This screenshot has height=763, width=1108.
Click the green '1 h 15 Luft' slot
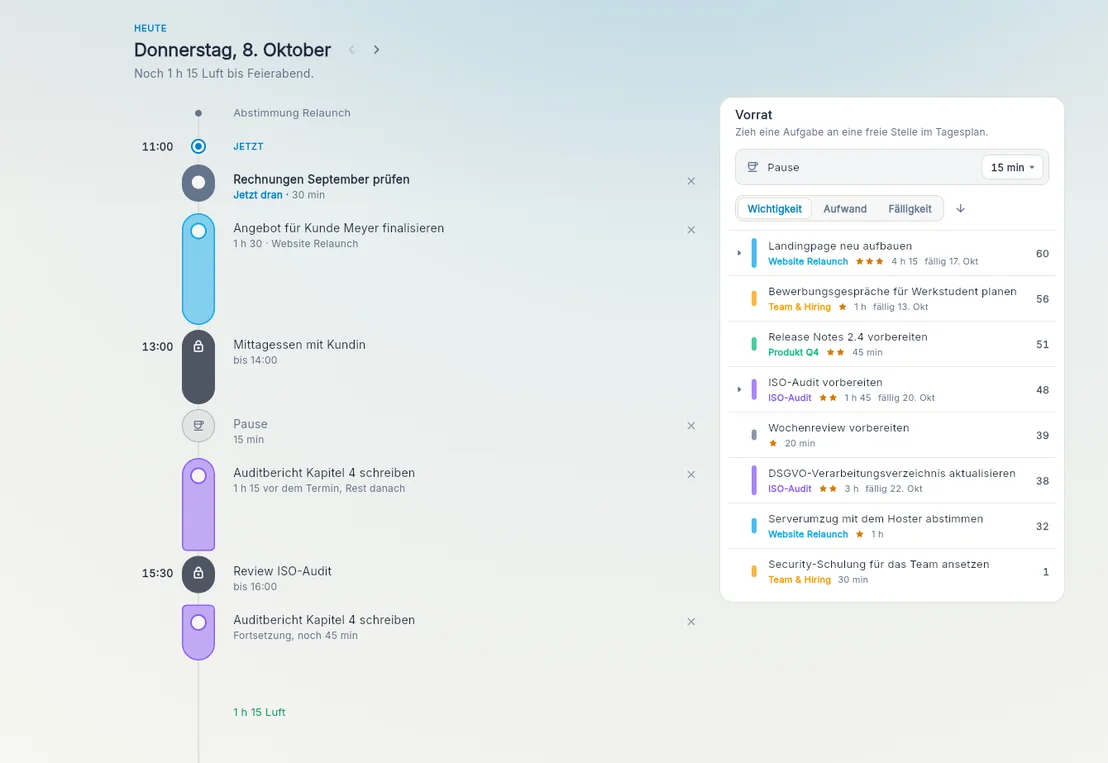pos(259,712)
